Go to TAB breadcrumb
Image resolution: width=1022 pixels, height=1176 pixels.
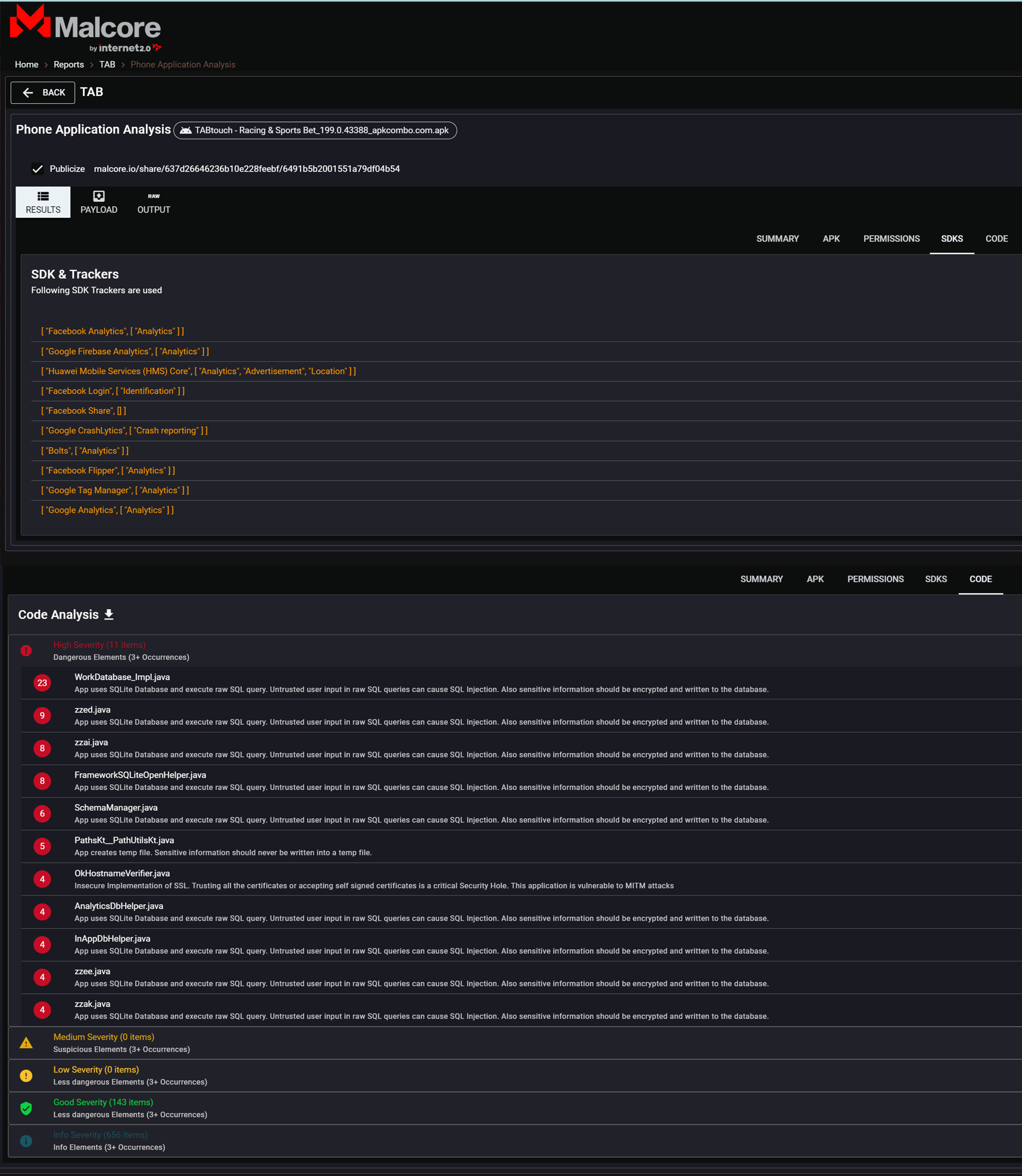(107, 65)
